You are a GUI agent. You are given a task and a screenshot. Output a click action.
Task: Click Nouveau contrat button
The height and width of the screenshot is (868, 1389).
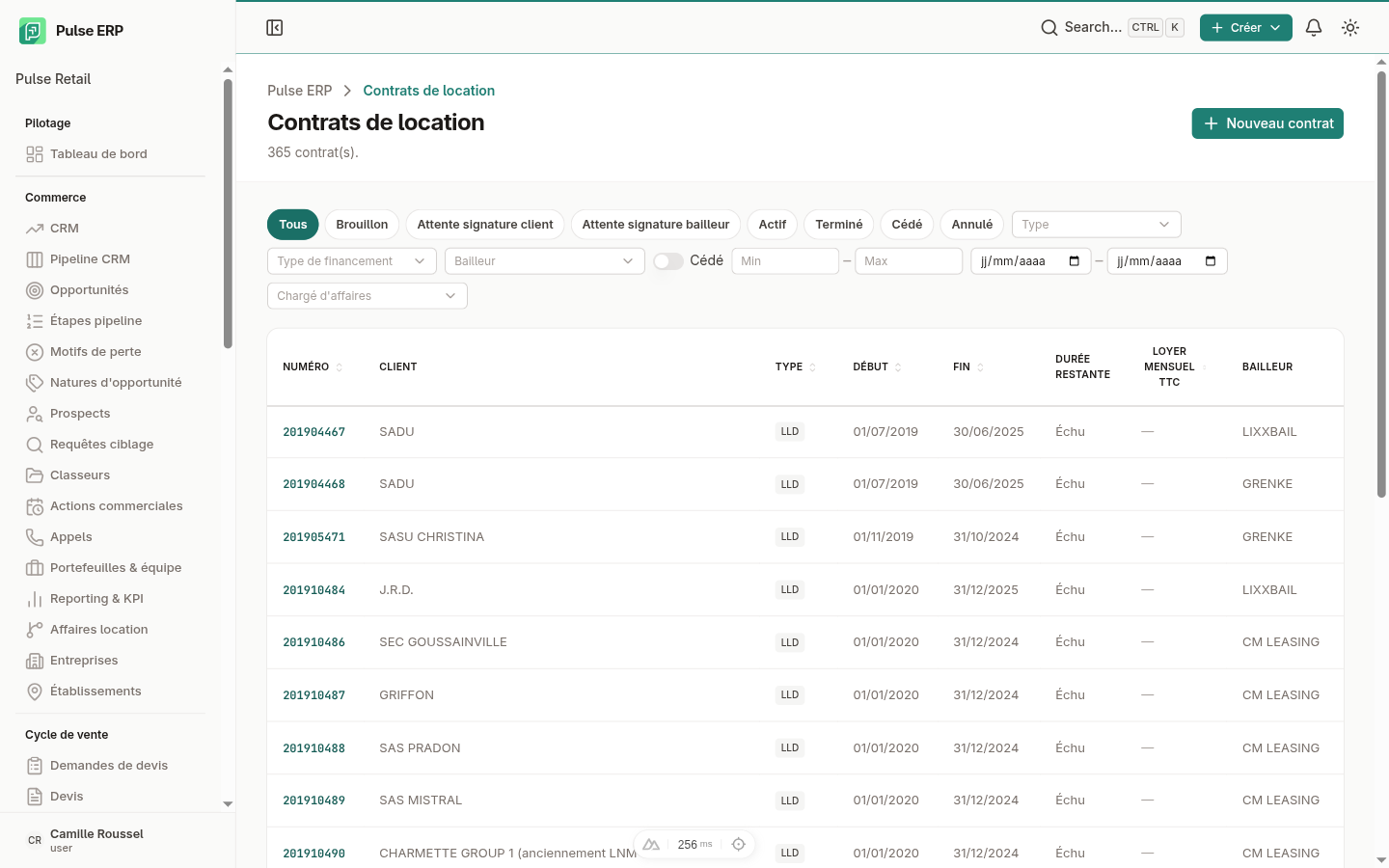click(1267, 123)
